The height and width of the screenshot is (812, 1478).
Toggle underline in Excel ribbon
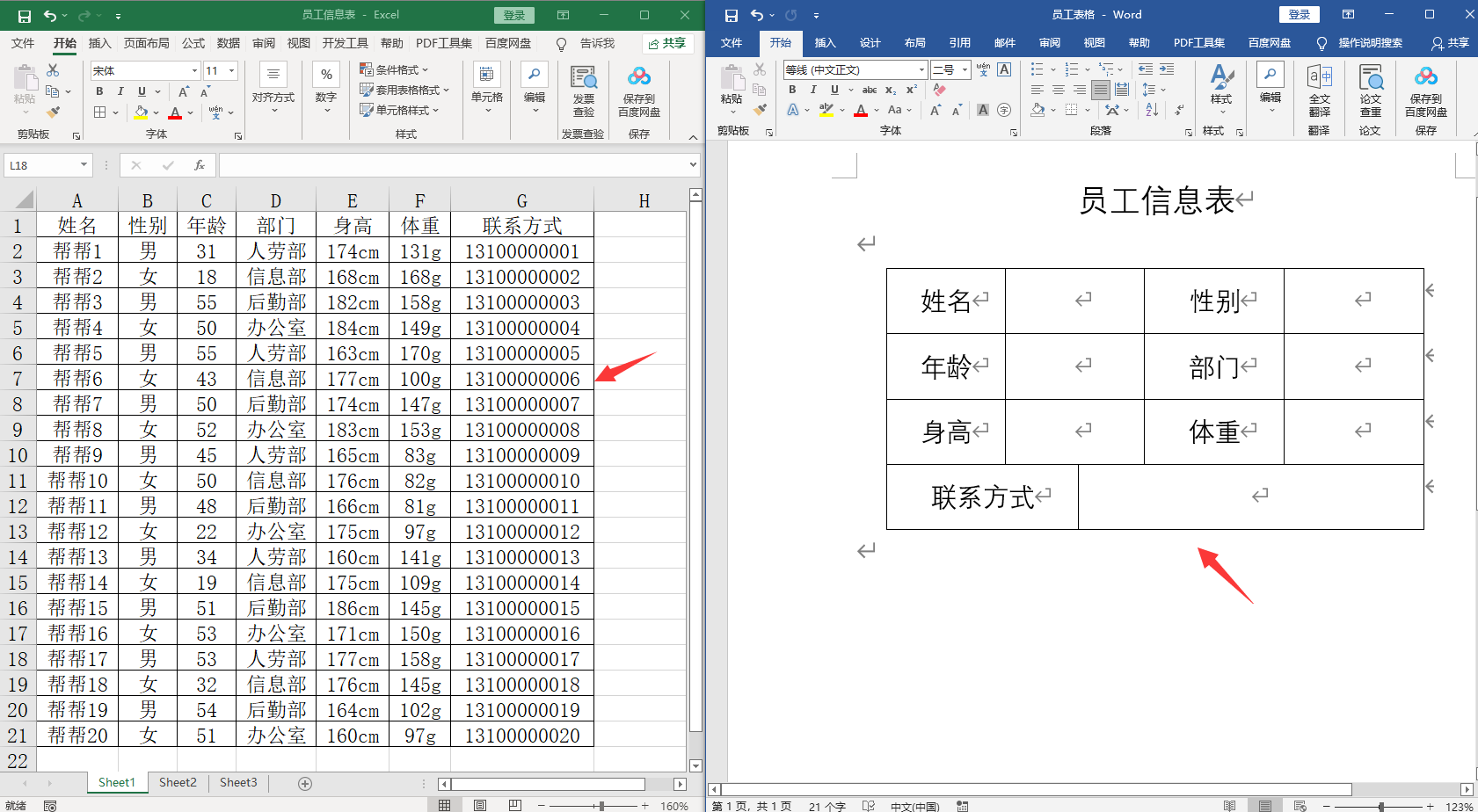142,91
